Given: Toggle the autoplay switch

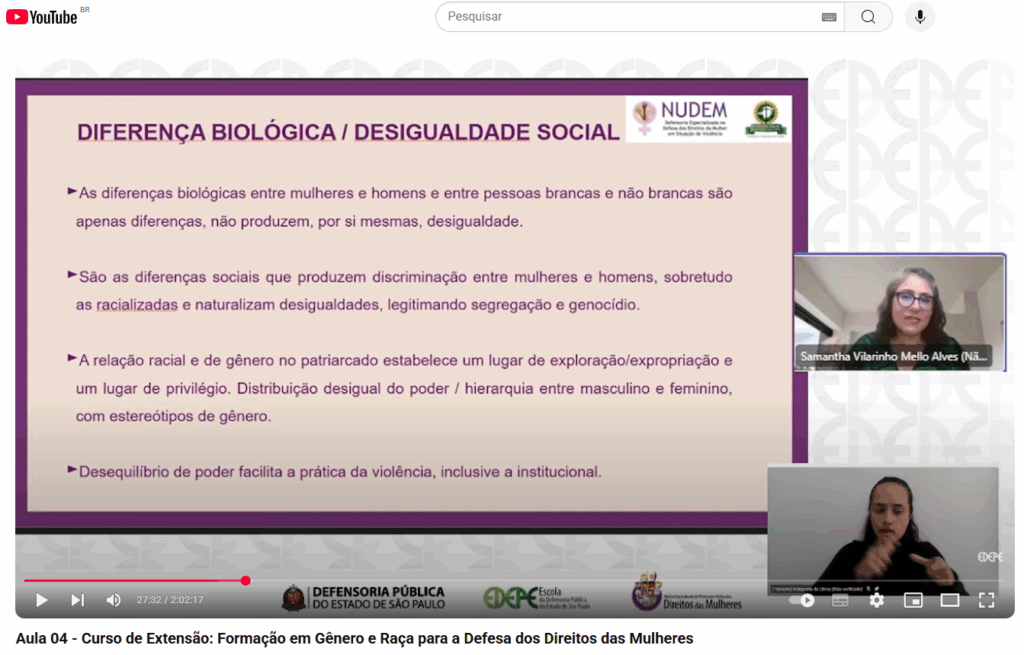Looking at the screenshot, I should (802, 600).
